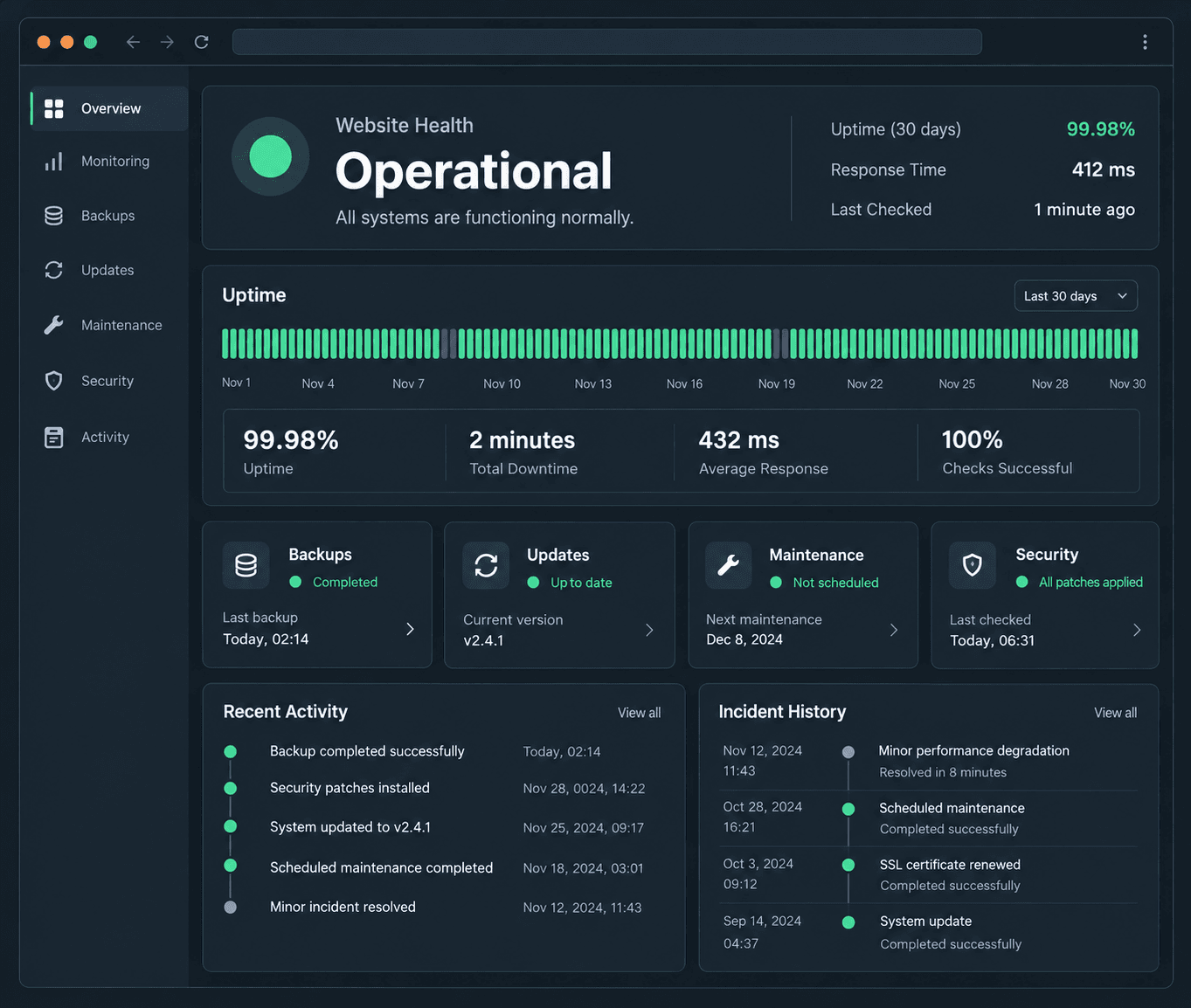Expand the Backups card via its chevron
This screenshot has width=1191, height=1008.
410,629
